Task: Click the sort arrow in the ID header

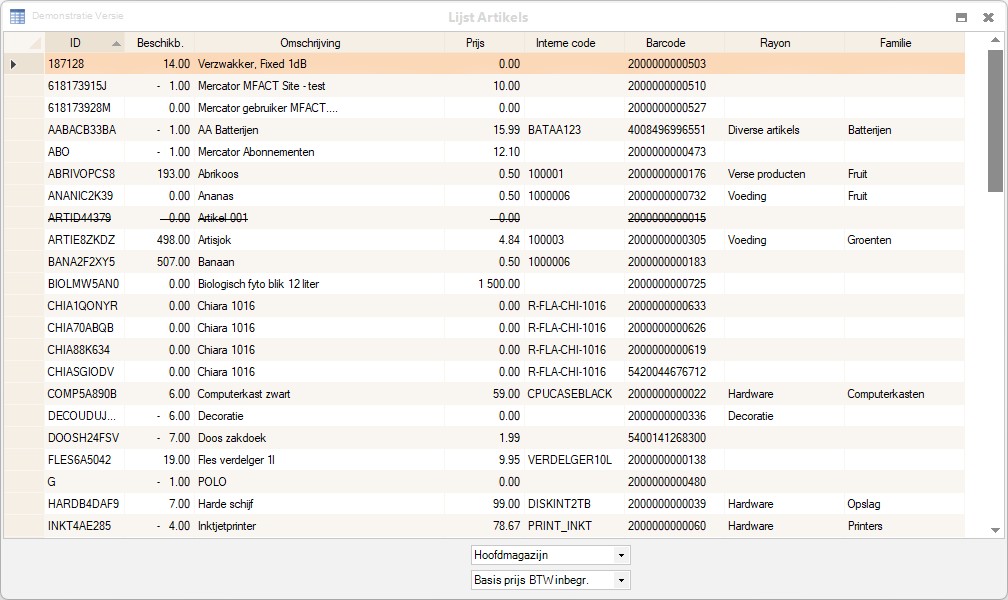Action: [116, 44]
